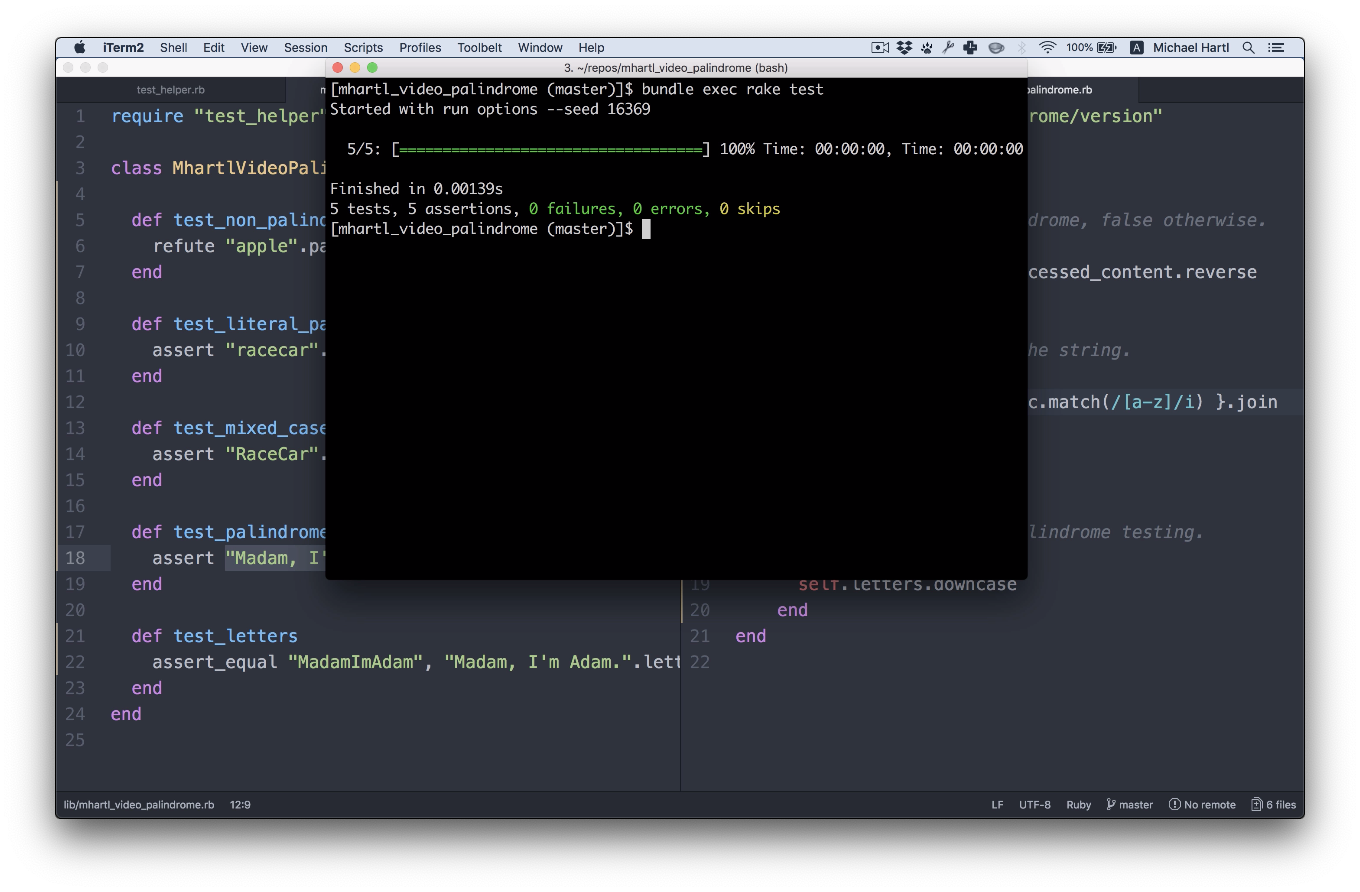
Task: Open the Ruby grammar selector
Action: 1078,804
